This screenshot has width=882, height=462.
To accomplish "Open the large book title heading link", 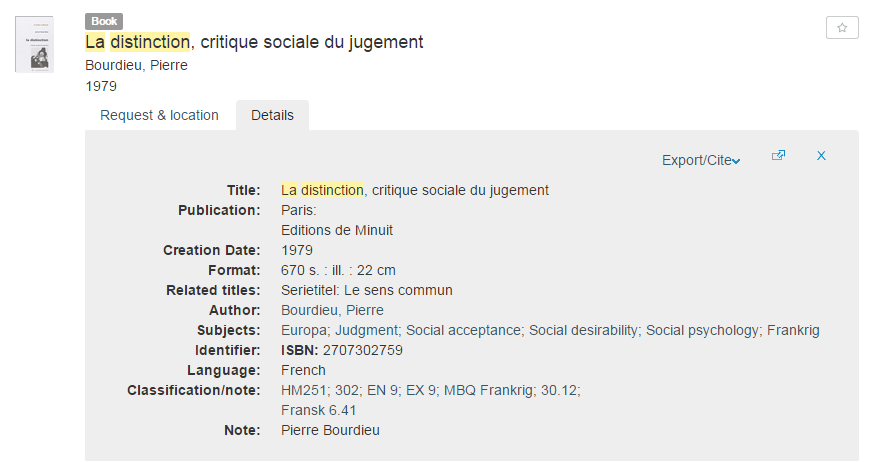I will [x=254, y=42].
